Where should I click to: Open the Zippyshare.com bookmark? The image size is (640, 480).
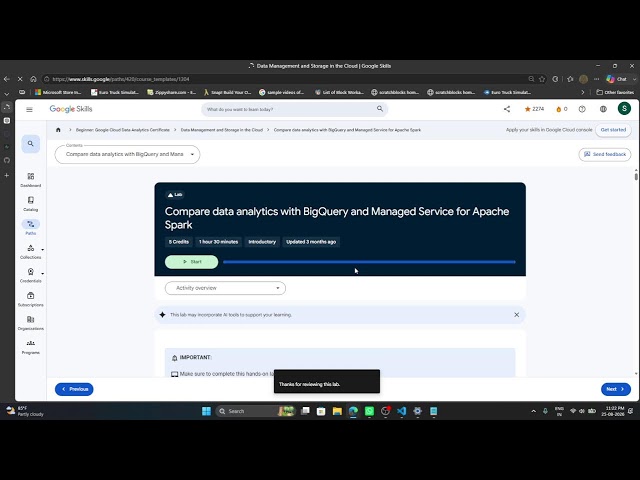tap(171, 92)
